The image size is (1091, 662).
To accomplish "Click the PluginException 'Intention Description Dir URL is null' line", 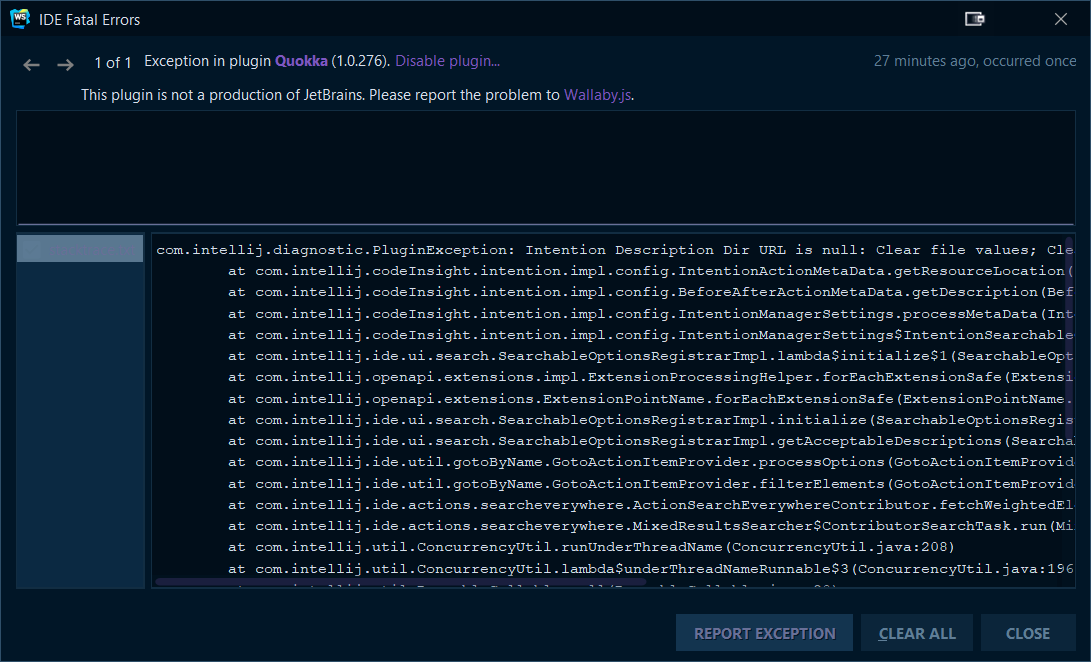I will click(x=614, y=250).
